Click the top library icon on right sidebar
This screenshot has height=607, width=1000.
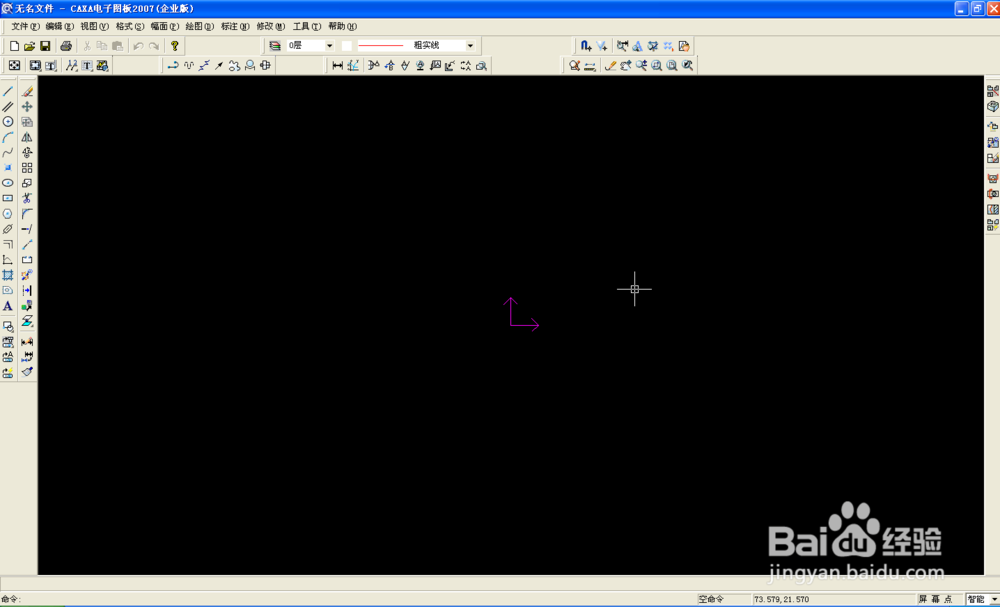pyautogui.click(x=992, y=92)
